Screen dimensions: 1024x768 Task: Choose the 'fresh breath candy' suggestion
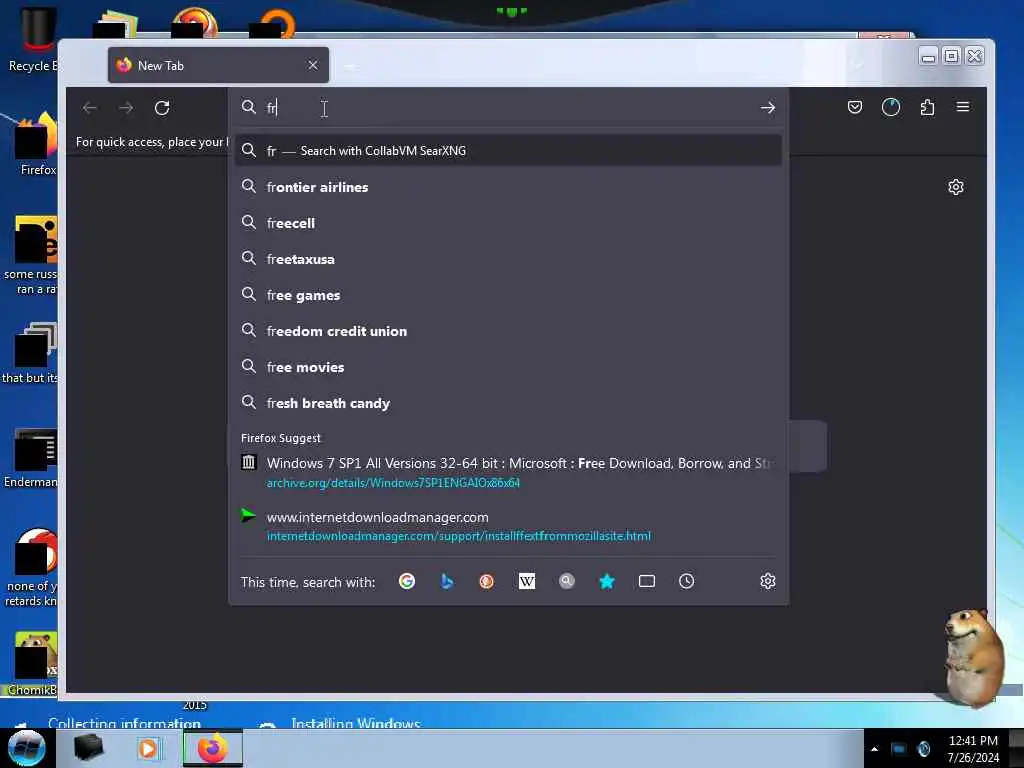pos(508,403)
